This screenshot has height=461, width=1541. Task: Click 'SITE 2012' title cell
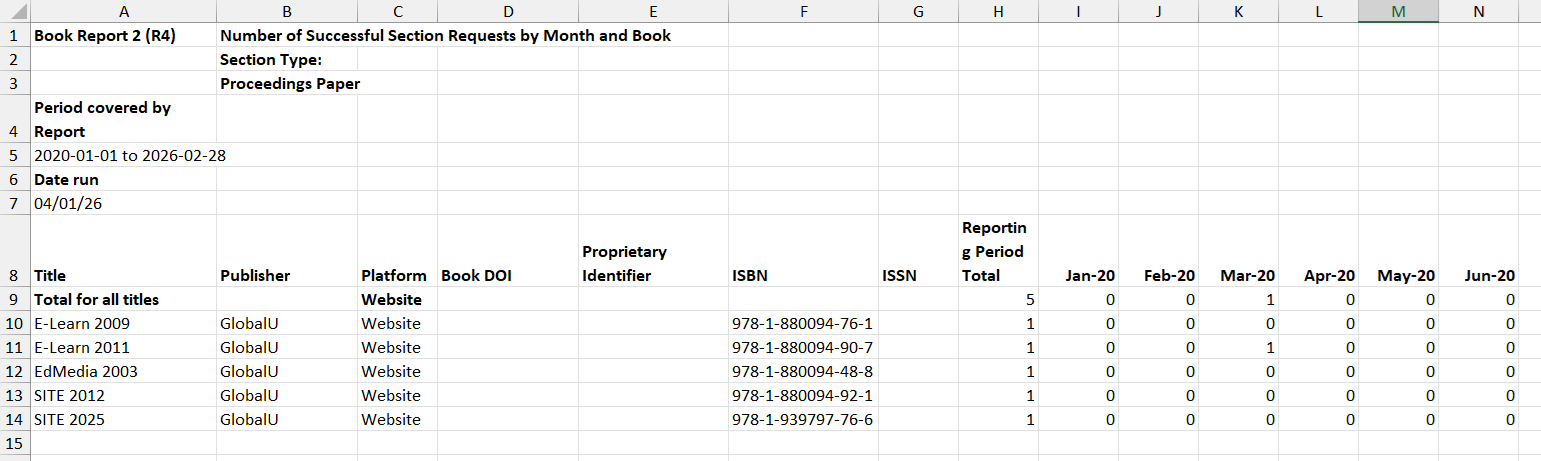(x=123, y=395)
